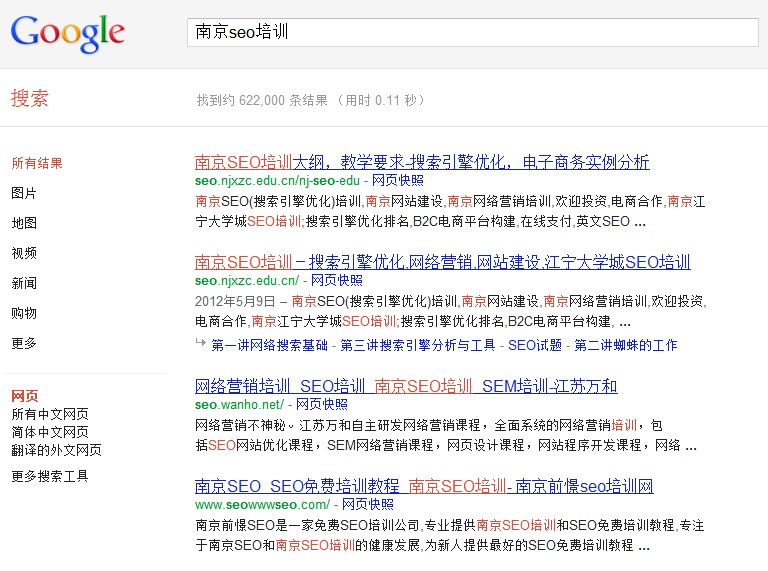
Task: Click sitelinks arrow icon before 第一讲网络搜索基础
Action: click(200, 342)
